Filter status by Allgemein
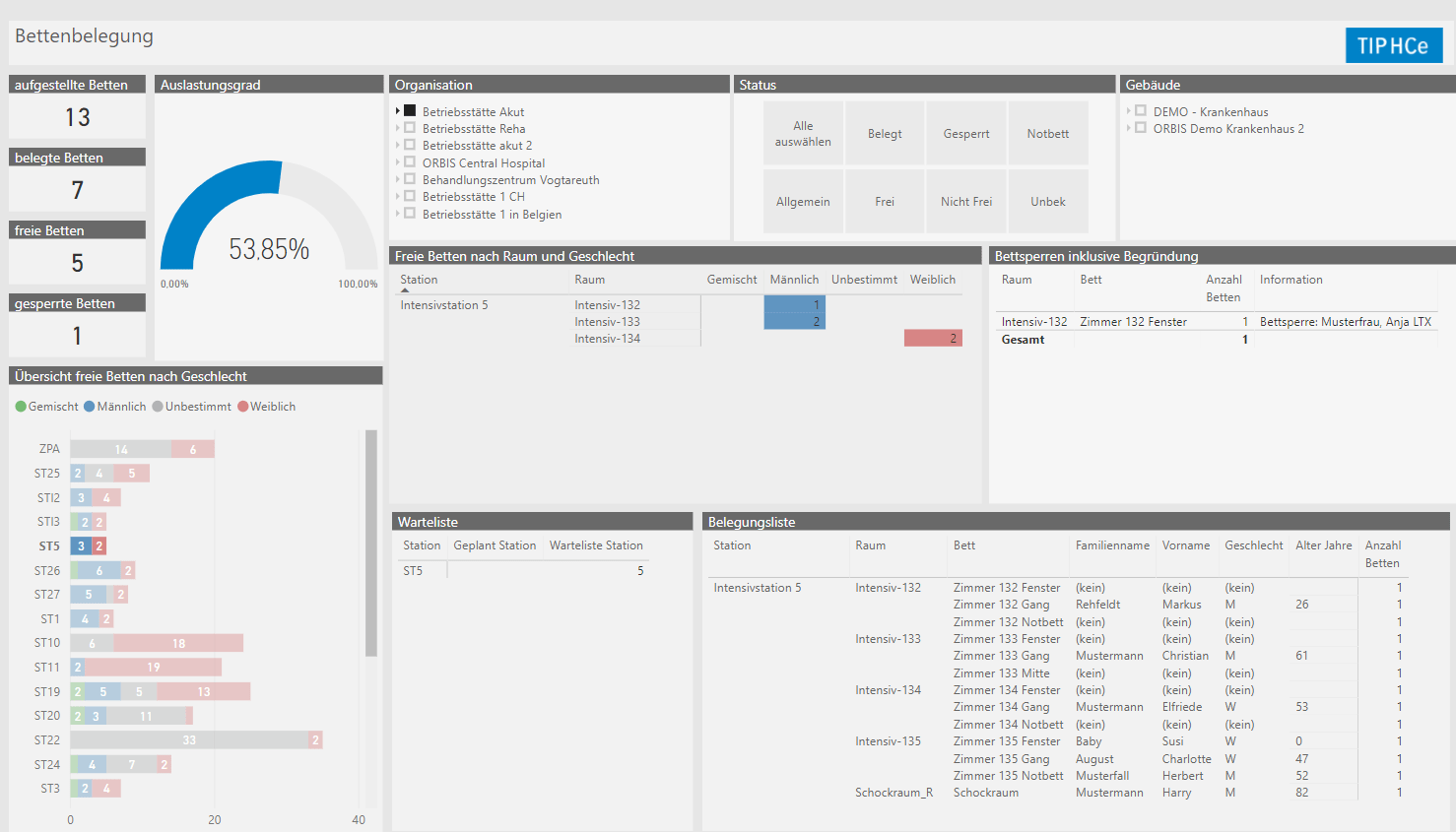This screenshot has width=1456, height=832. (x=803, y=201)
